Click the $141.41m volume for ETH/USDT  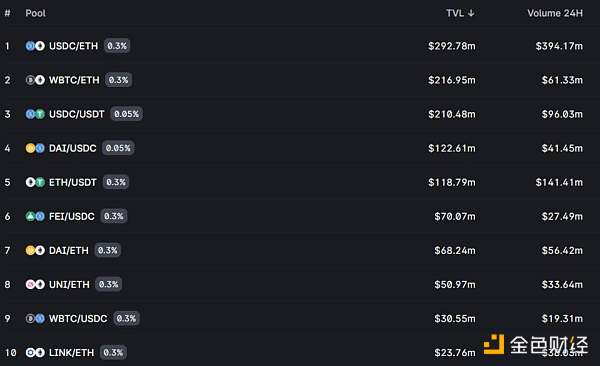tap(559, 183)
